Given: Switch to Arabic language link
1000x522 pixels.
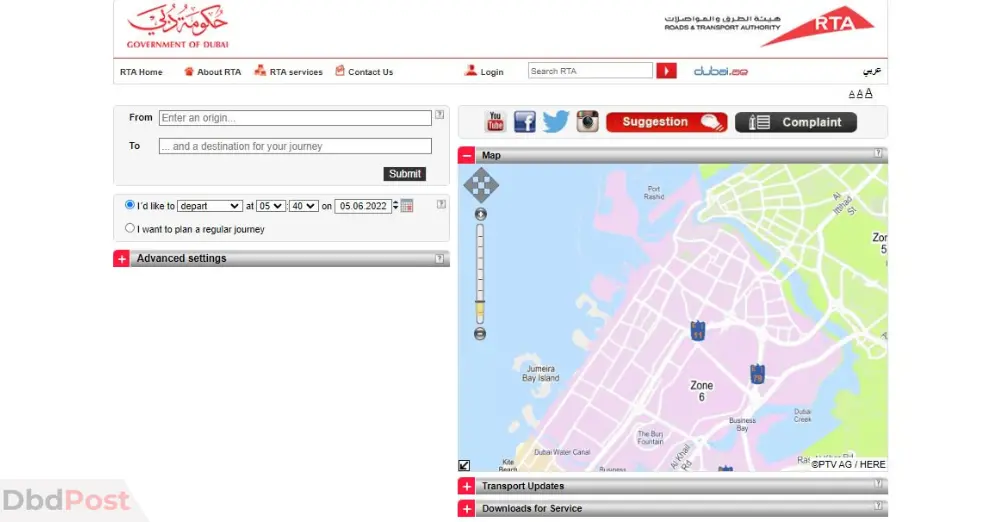Looking at the screenshot, I should 872,71.
